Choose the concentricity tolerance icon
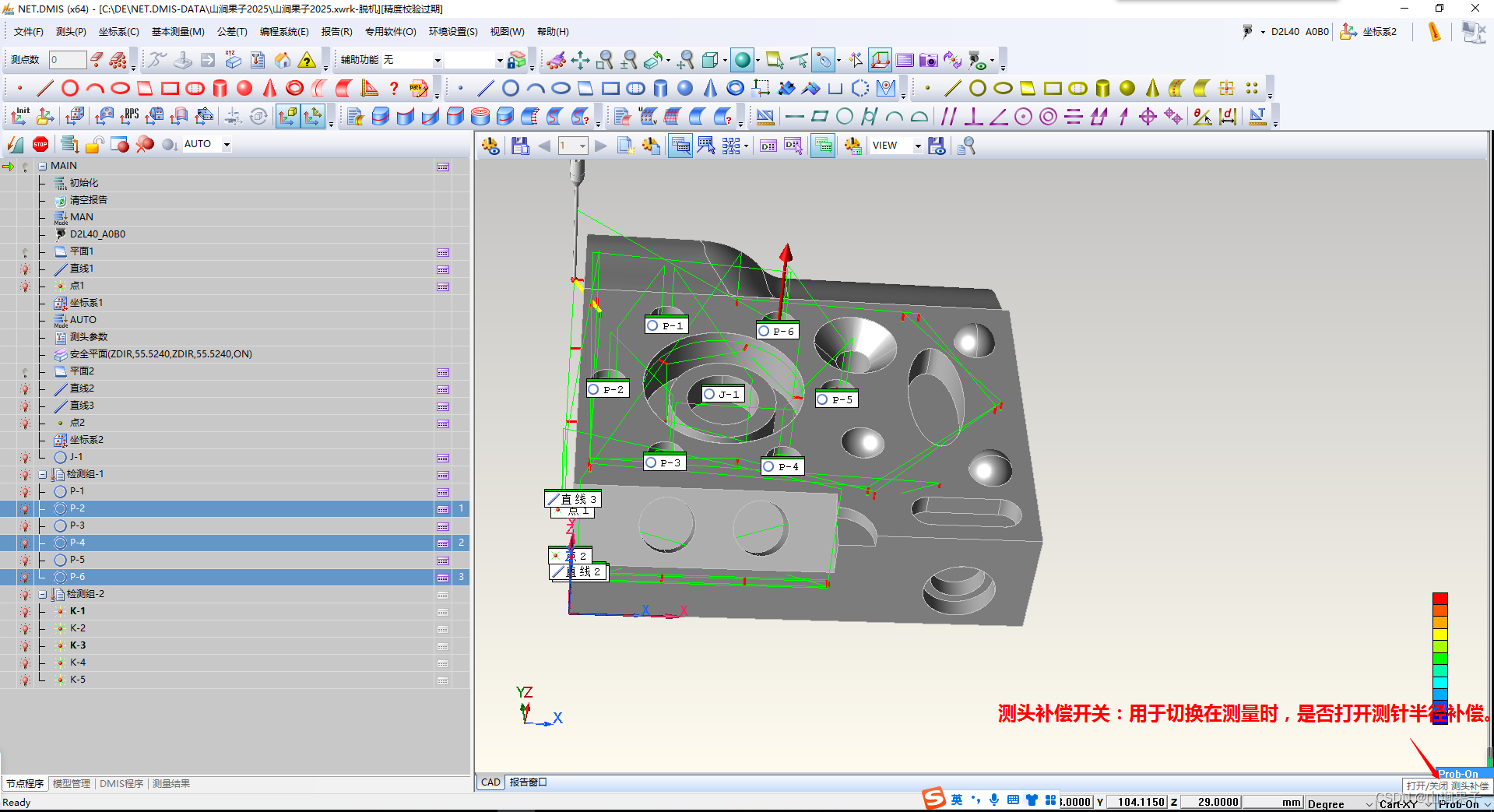The image size is (1494, 812). 1049,116
